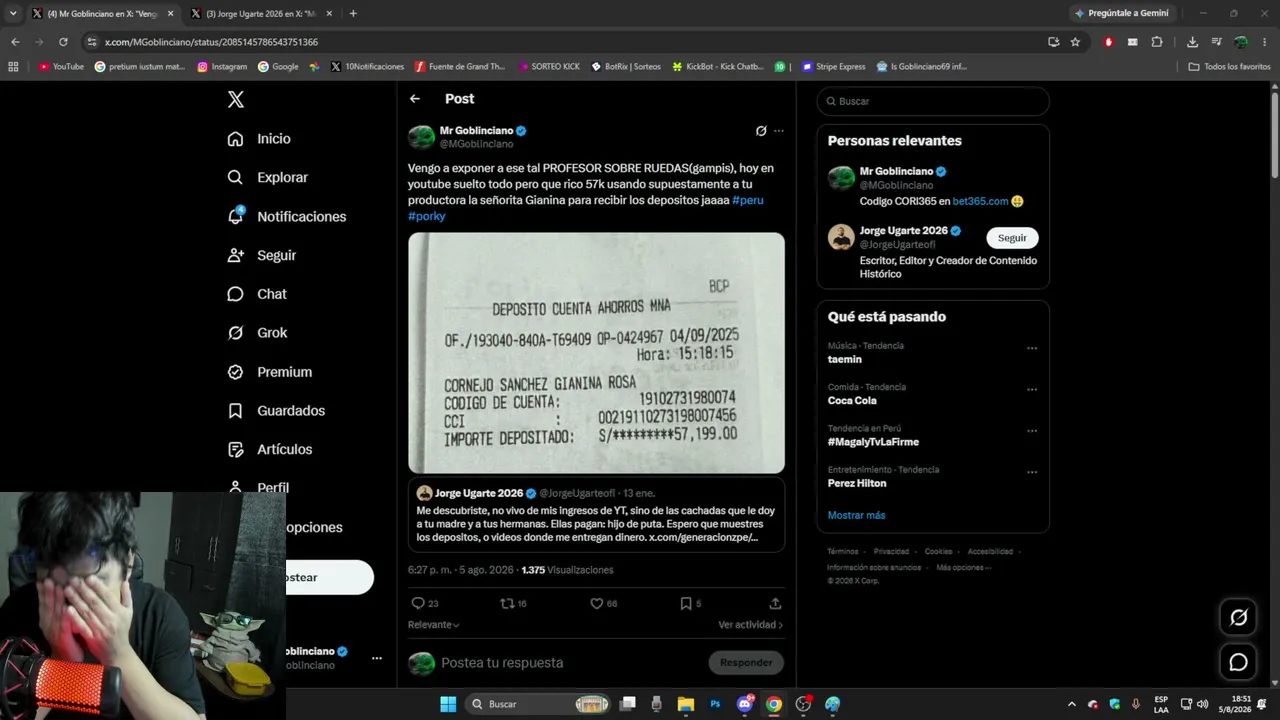Open the Chat bubble icon in sidebar
The image size is (1280, 720).
235,294
